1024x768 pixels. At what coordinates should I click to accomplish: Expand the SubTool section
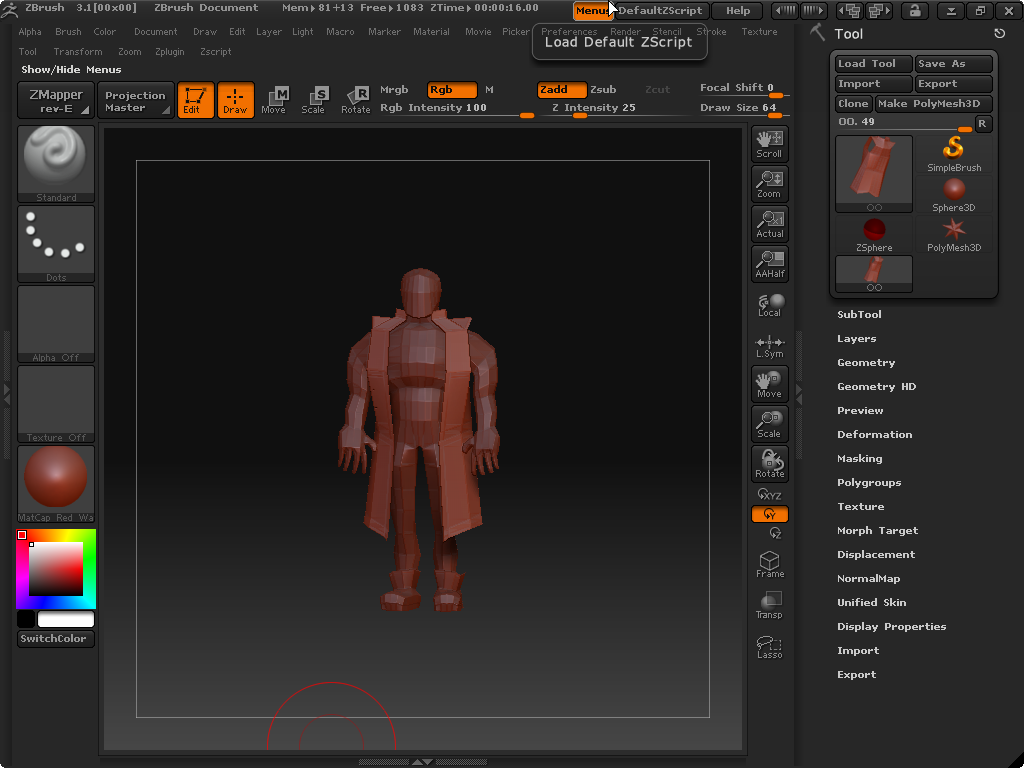(x=859, y=314)
